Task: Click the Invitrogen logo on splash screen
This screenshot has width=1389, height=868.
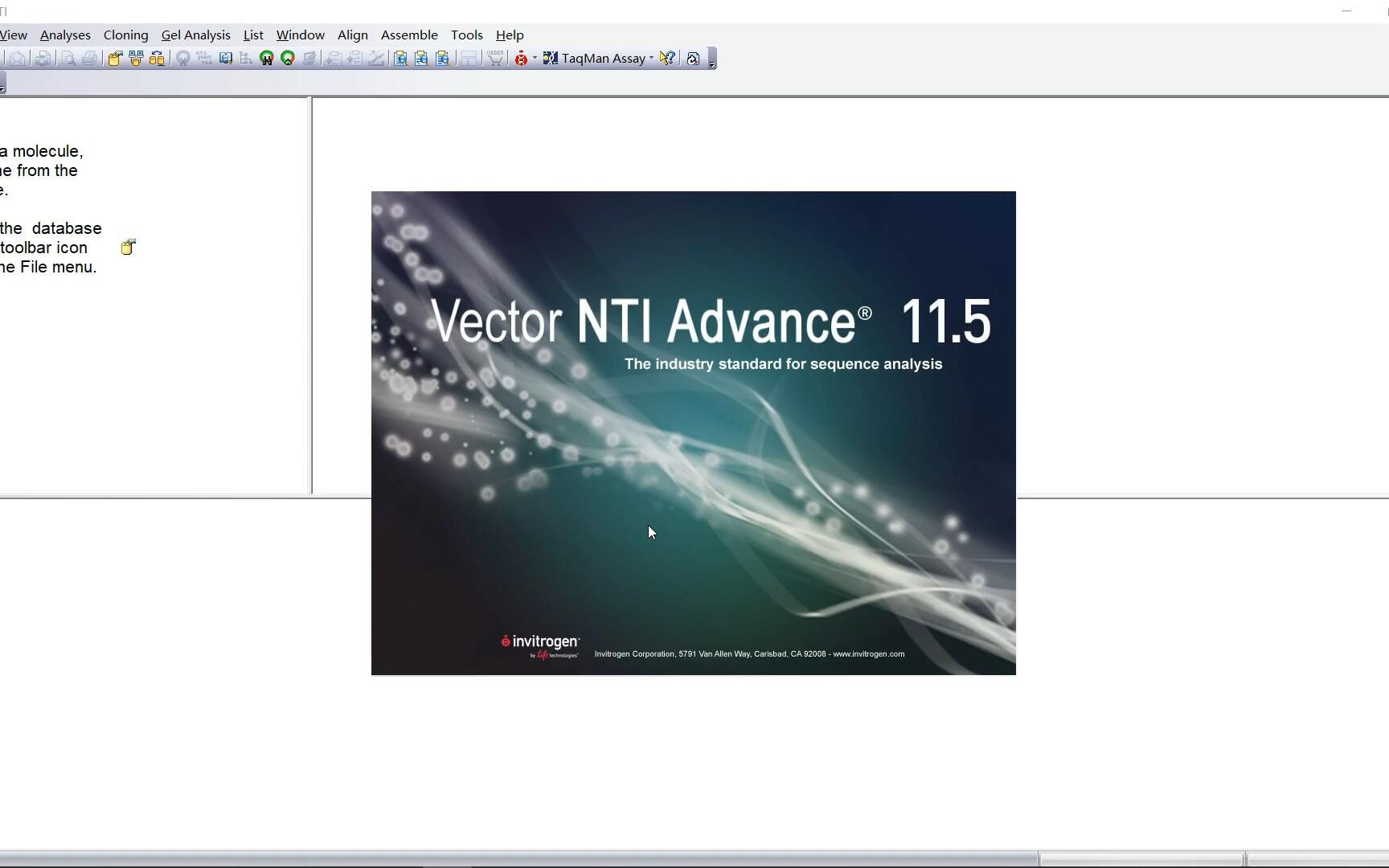Action: 539,646
